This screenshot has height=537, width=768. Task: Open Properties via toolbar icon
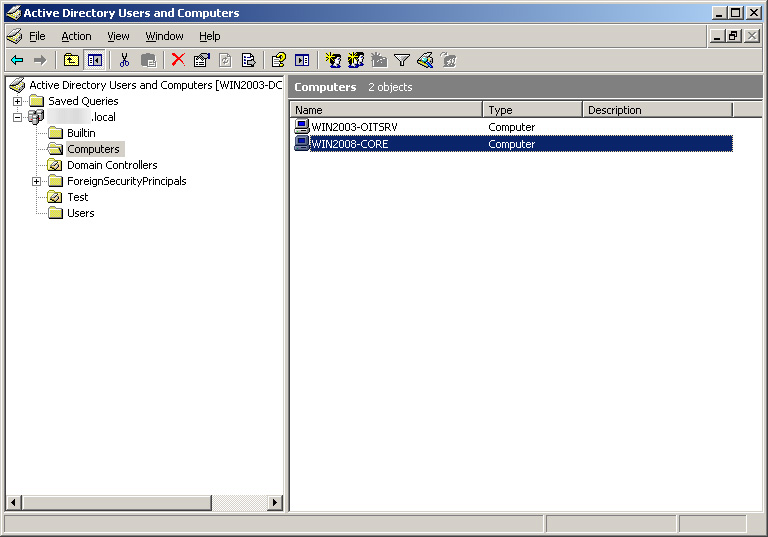[201, 60]
